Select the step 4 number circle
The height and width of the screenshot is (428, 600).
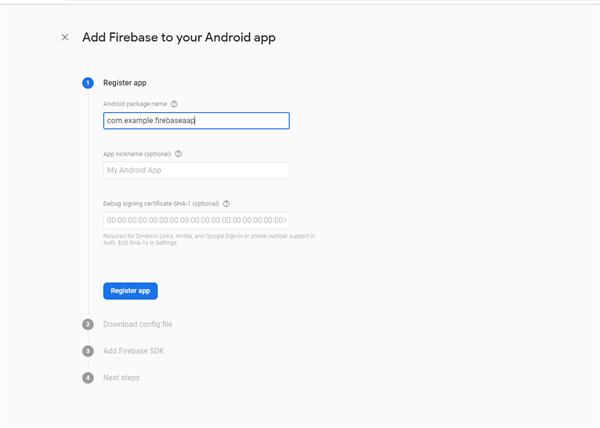(88, 378)
